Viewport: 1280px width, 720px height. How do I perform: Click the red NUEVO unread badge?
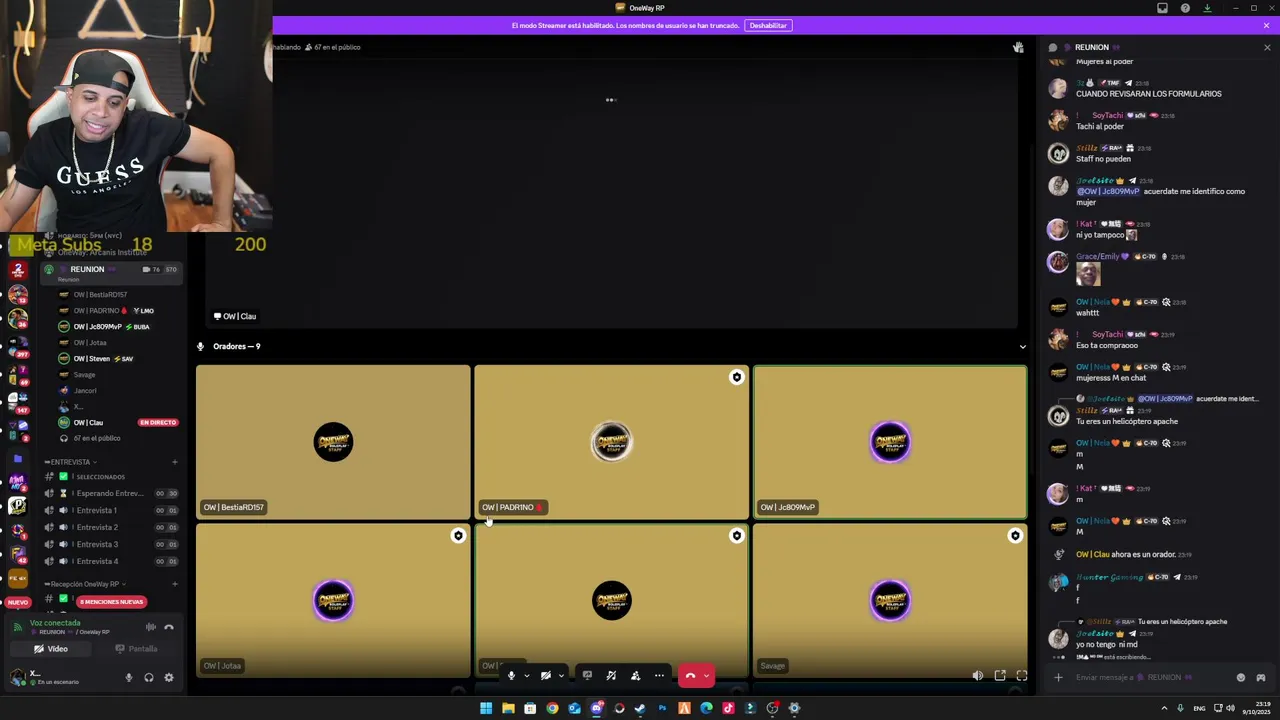(17, 602)
